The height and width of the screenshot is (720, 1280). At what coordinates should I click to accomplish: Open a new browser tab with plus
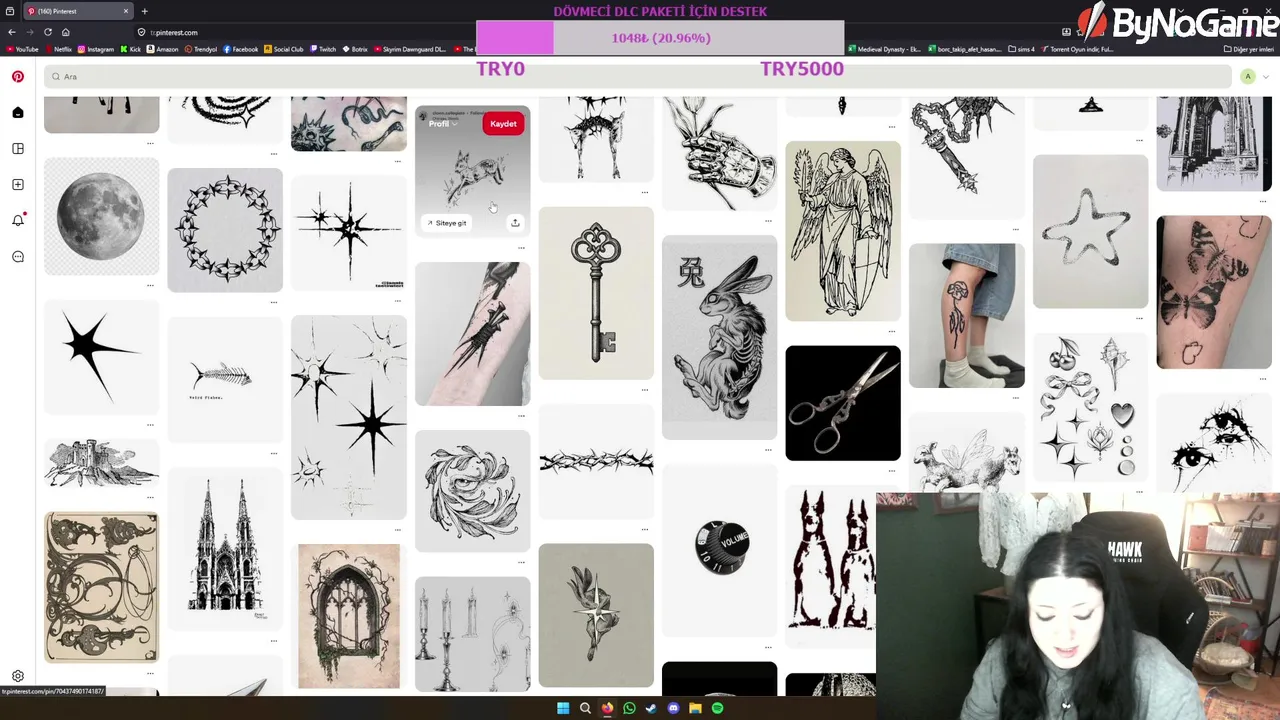144,11
